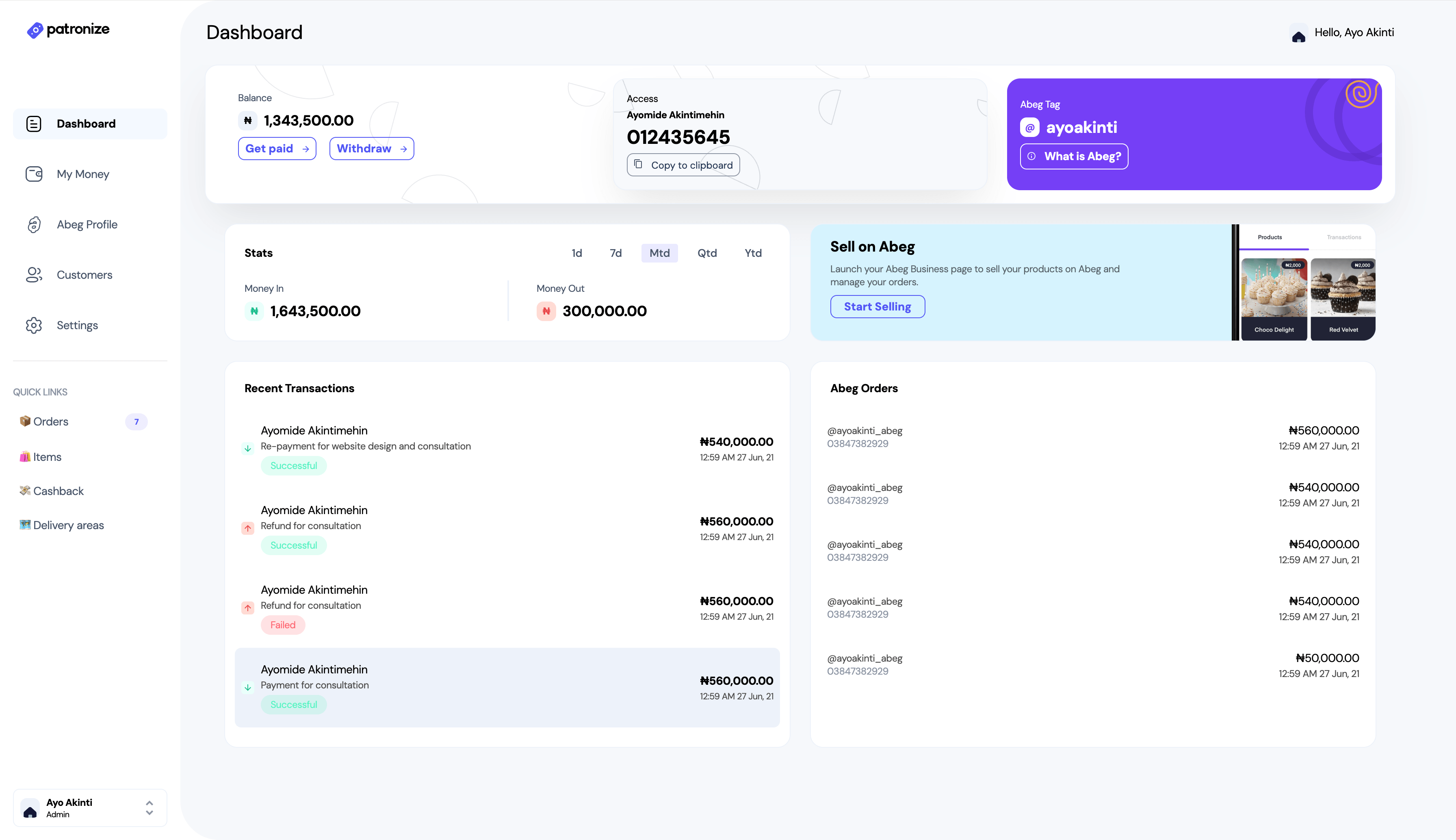This screenshot has height=840, width=1456.
Task: Click the Money Out value 300,000.00
Action: [604, 311]
